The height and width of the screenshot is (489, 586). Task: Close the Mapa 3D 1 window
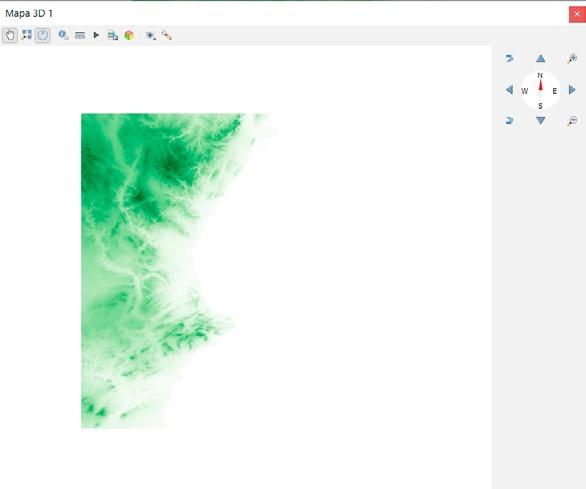[577, 14]
